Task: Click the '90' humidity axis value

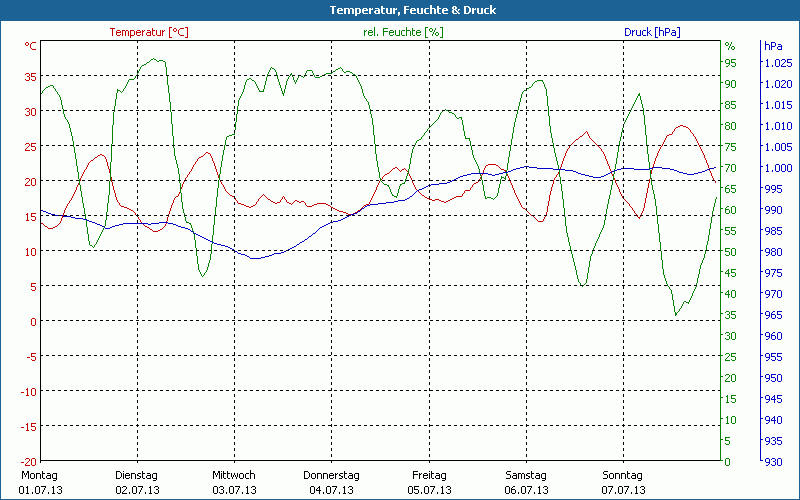Action: tap(731, 84)
